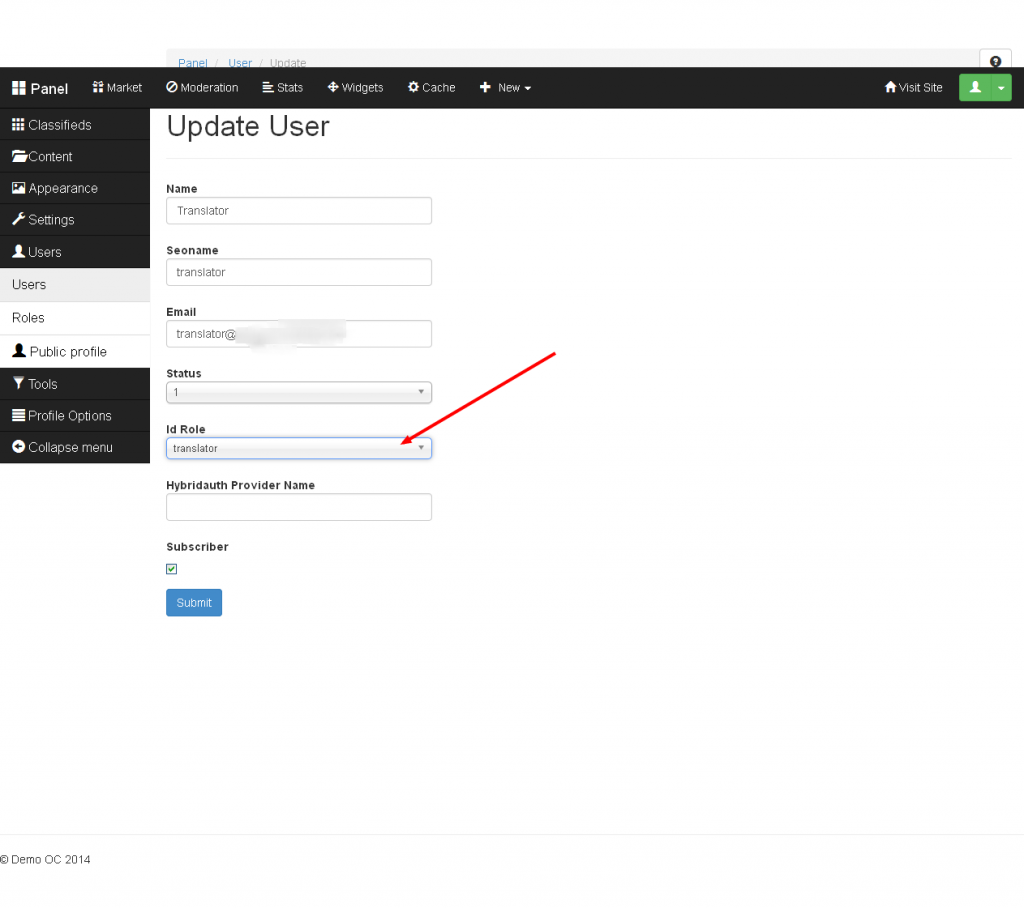Open the Stats page

[282, 88]
